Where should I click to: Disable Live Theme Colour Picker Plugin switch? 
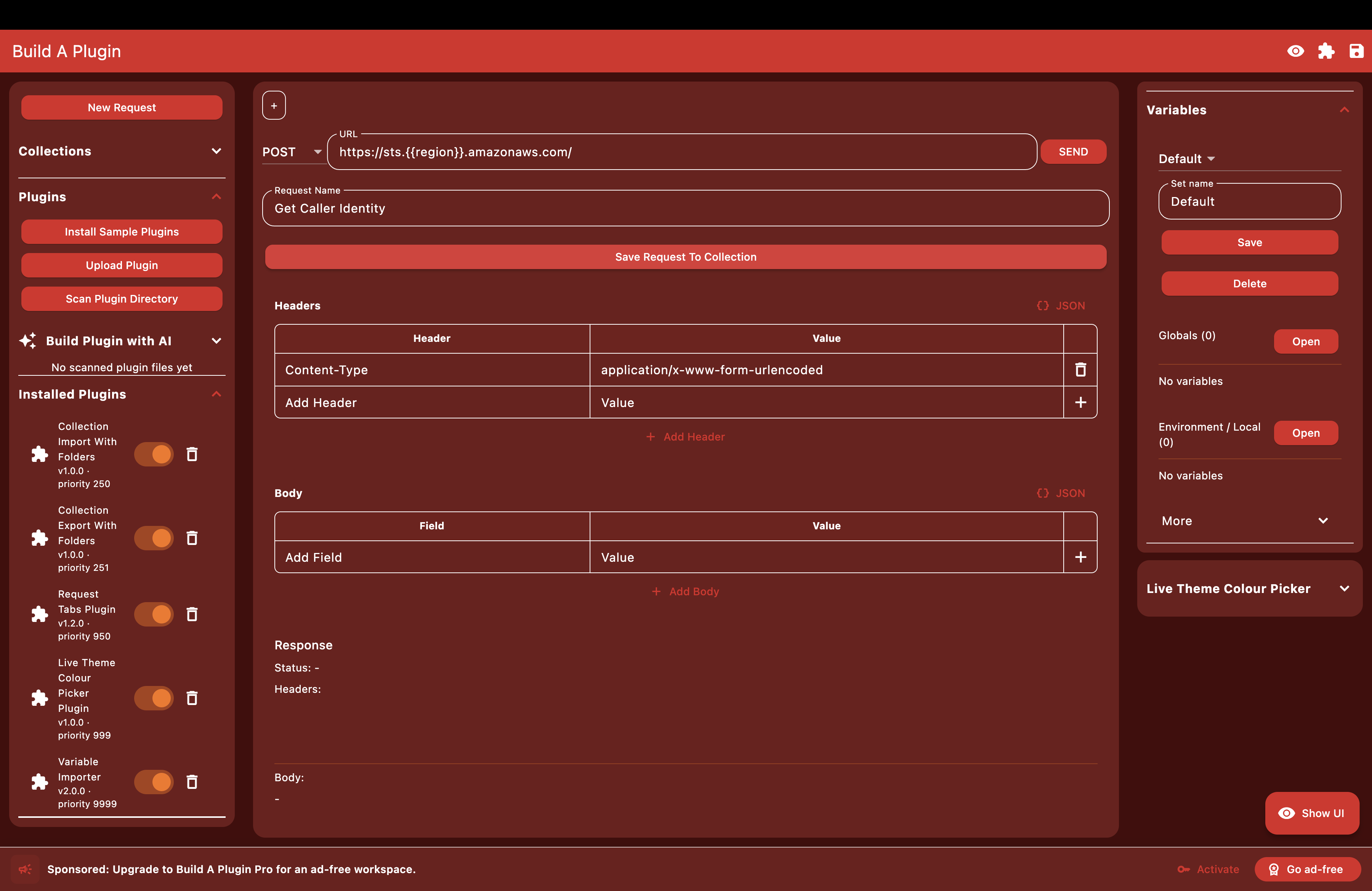(x=154, y=698)
